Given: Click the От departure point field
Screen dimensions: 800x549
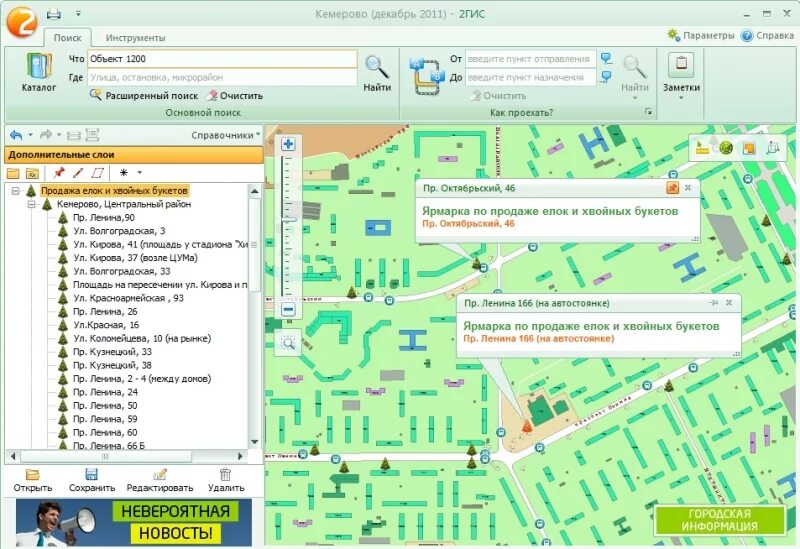Looking at the screenshot, I should click(531, 59).
